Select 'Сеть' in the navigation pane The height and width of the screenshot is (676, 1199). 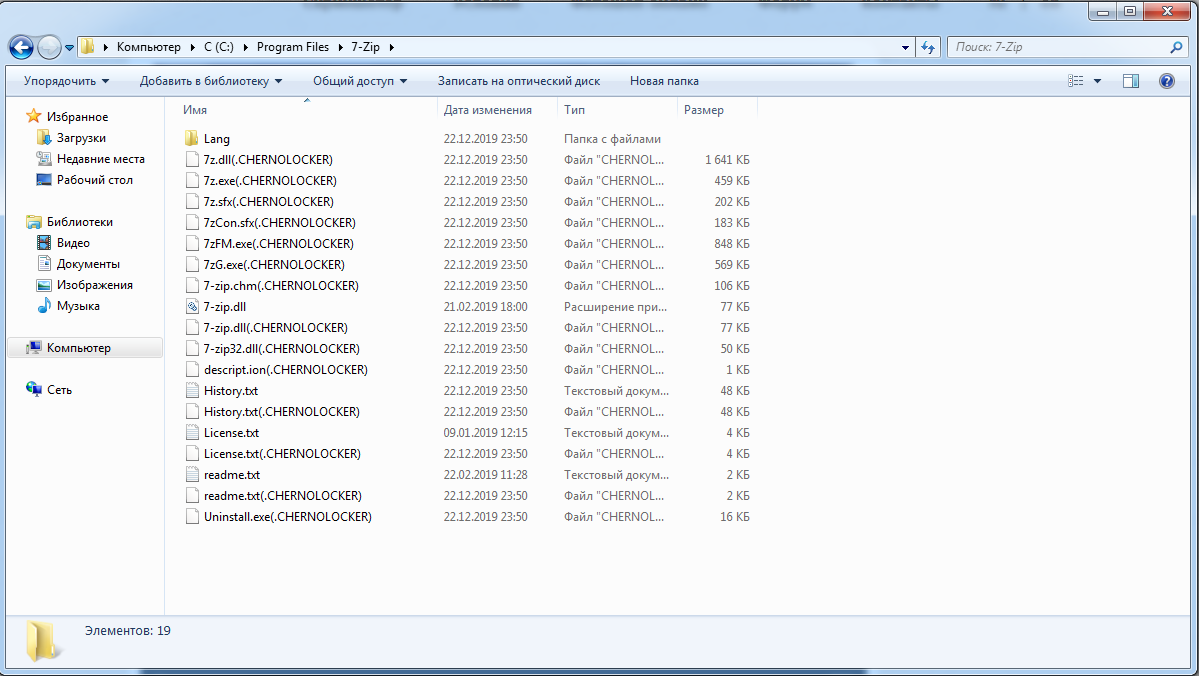(x=59, y=390)
